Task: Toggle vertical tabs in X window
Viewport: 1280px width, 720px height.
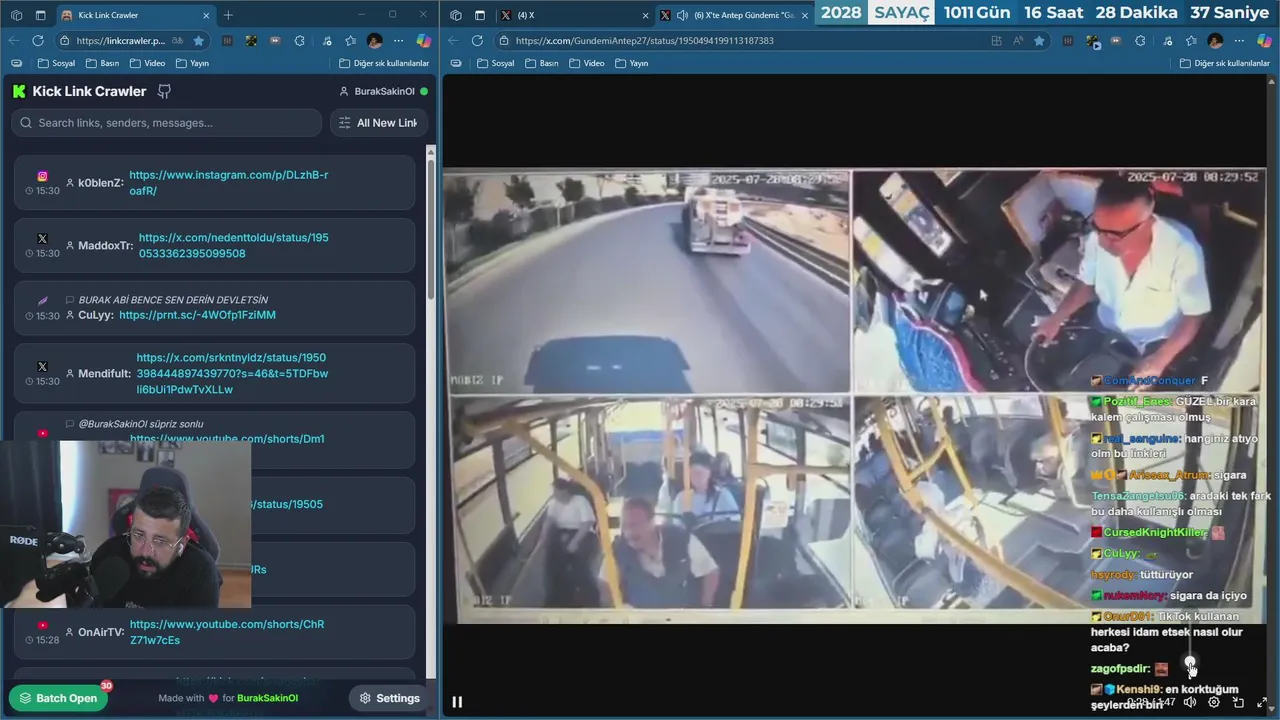Action: coord(480,15)
